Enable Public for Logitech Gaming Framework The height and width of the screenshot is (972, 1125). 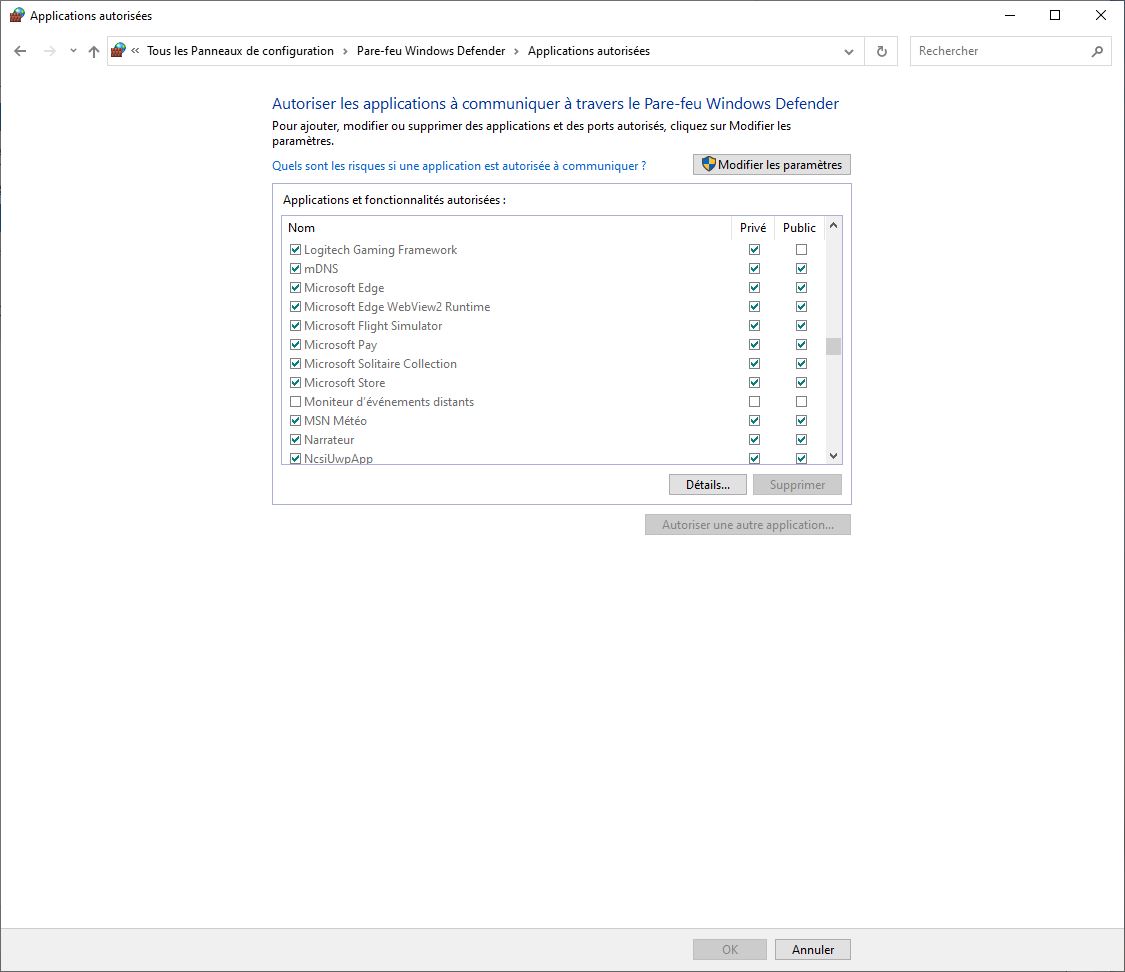click(801, 250)
